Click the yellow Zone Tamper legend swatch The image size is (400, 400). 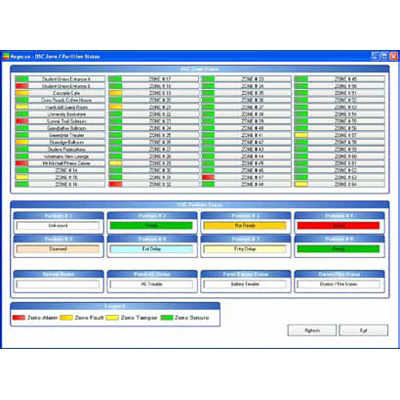click(x=112, y=318)
